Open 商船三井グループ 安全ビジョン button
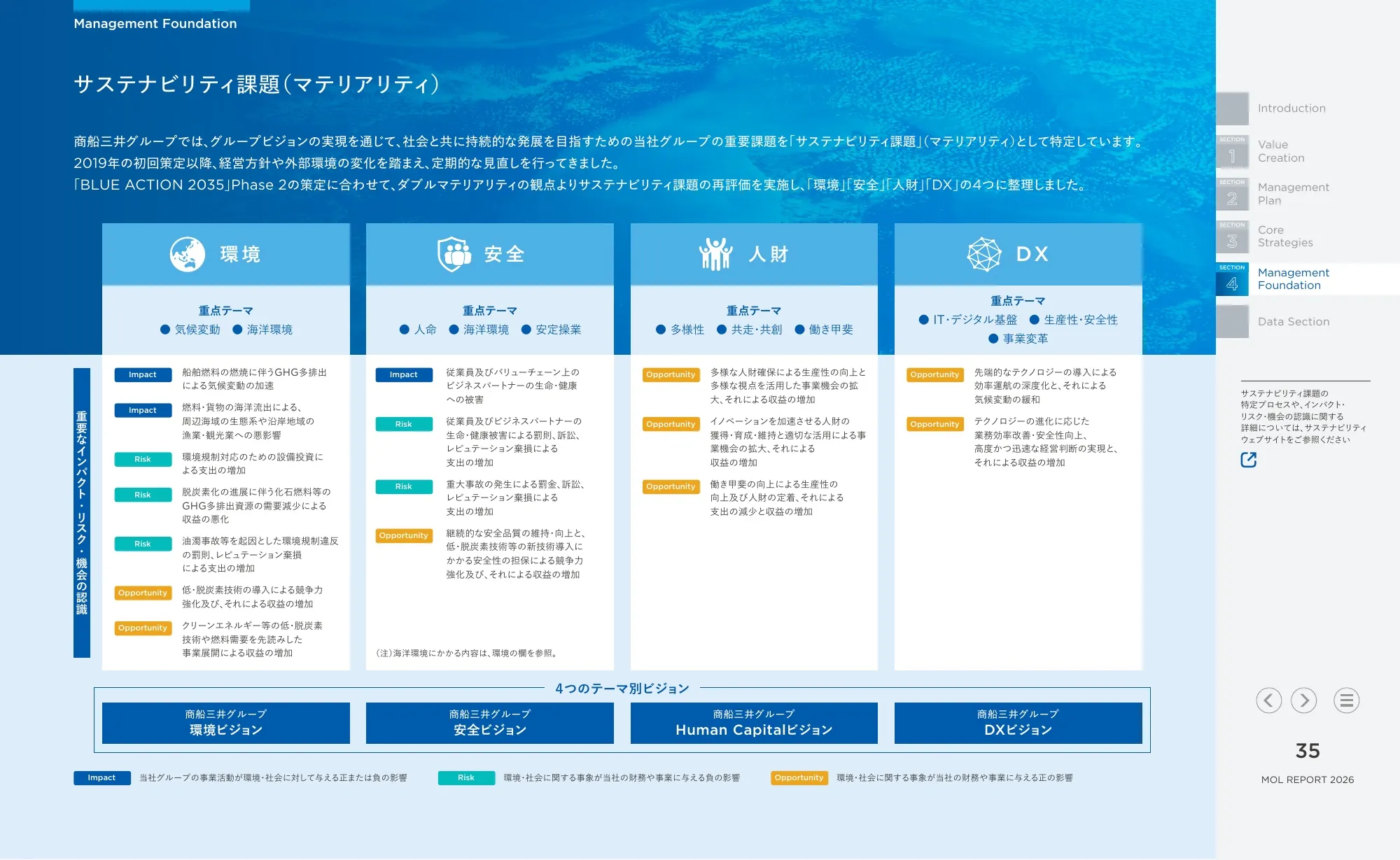This screenshot has height=860, width=1400. (x=490, y=723)
